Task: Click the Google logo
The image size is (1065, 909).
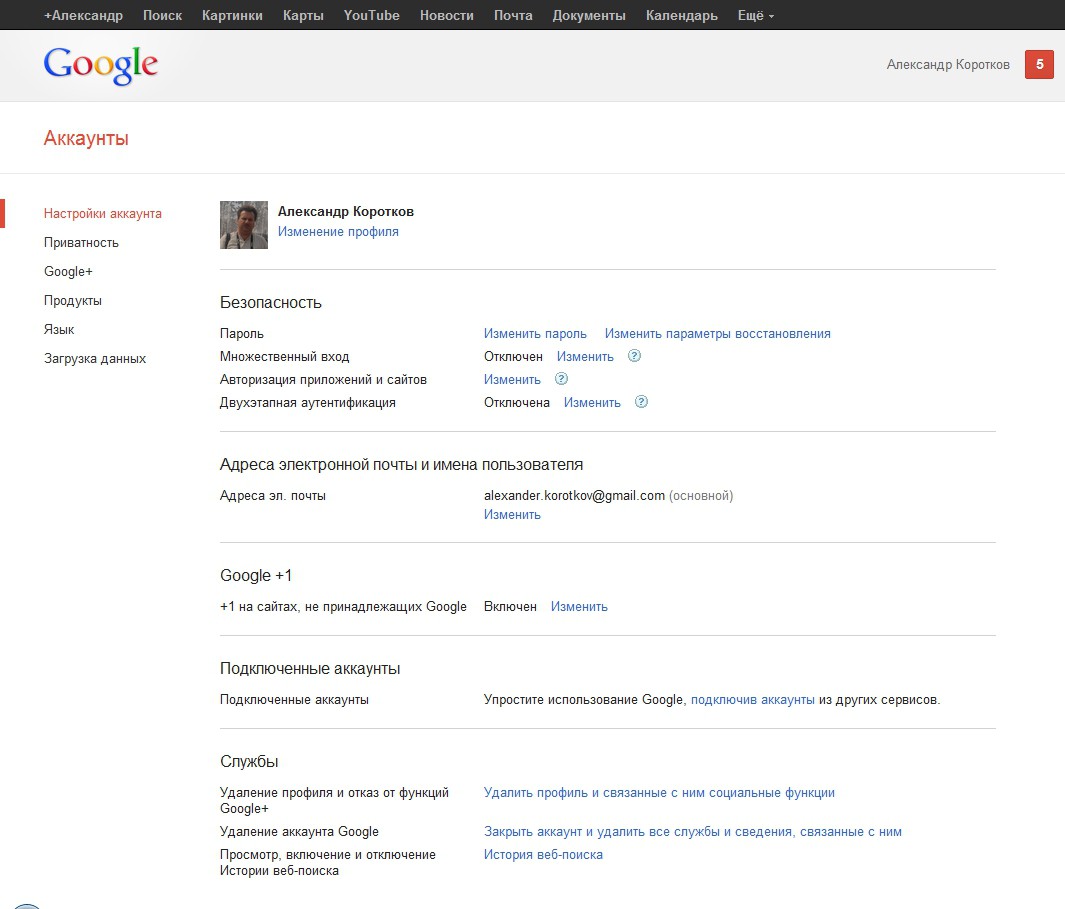Action: pyautogui.click(x=101, y=65)
